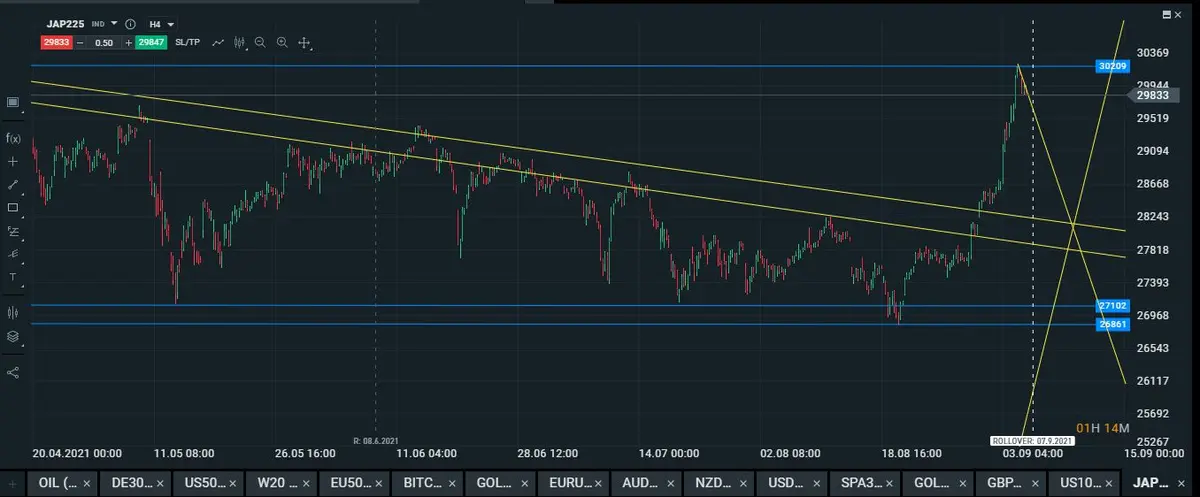Zoom out the chart with magnifier minus

260,43
